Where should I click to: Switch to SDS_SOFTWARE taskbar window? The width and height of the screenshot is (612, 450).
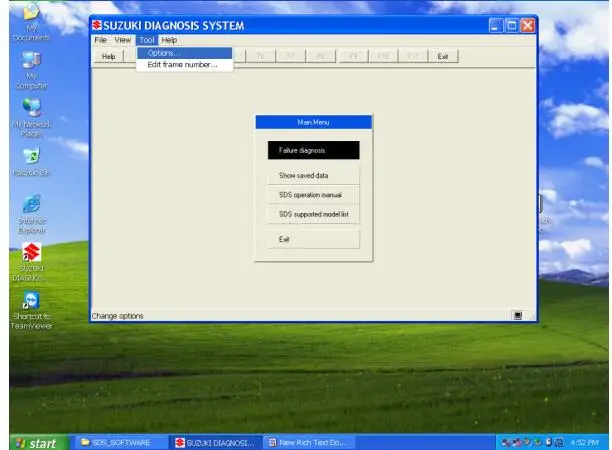121,443
